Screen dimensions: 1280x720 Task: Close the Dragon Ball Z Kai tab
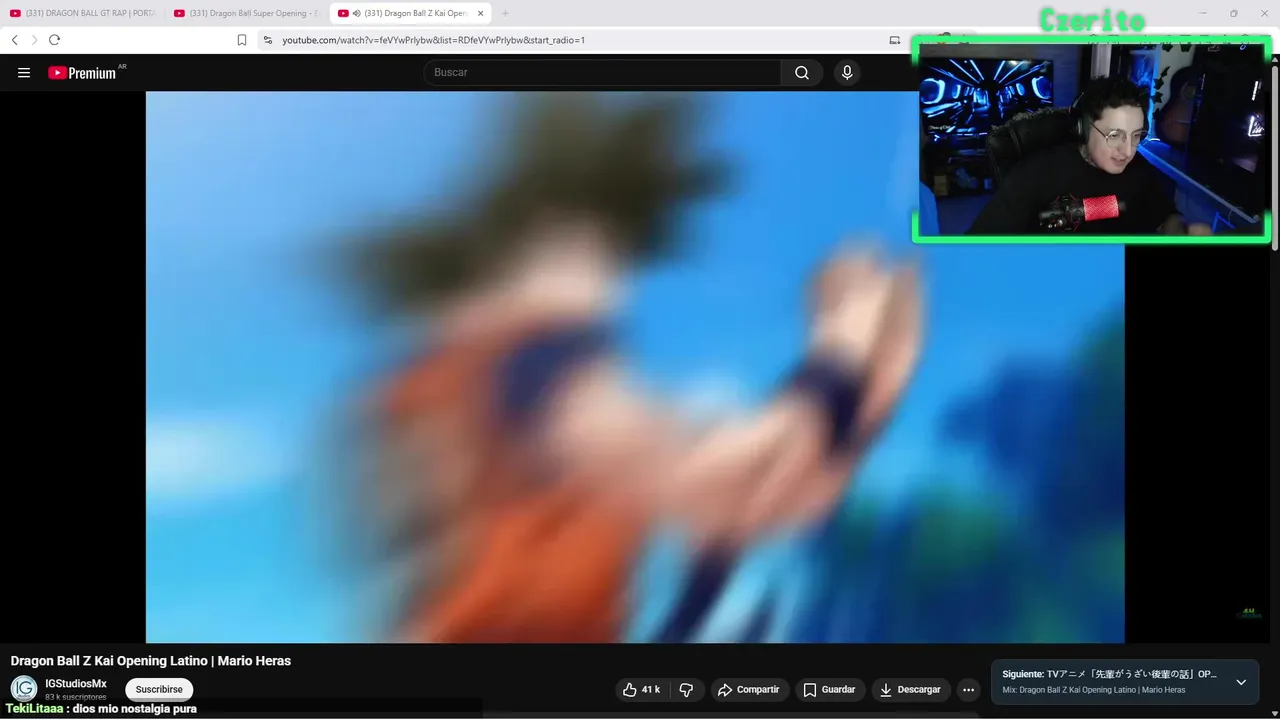tap(480, 13)
